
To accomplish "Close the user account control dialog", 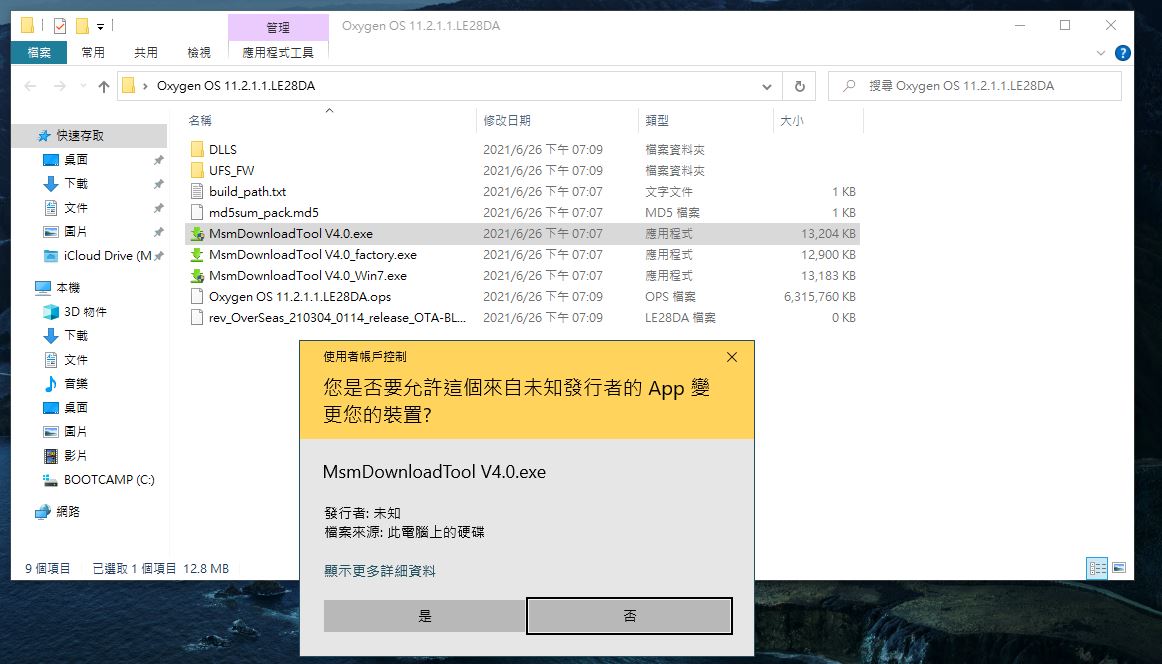I will pyautogui.click(x=732, y=357).
